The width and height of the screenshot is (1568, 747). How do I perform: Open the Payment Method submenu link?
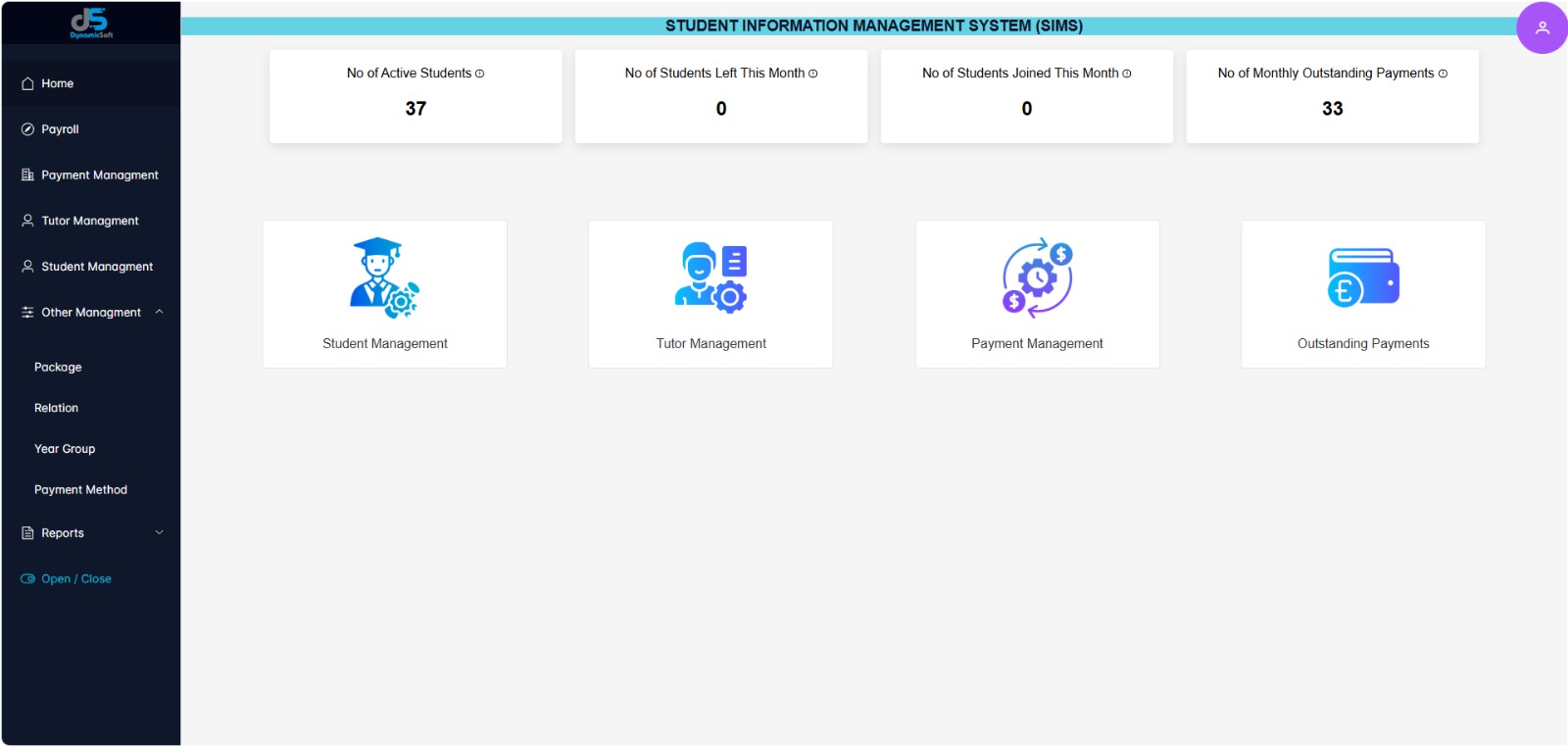[x=80, y=490]
